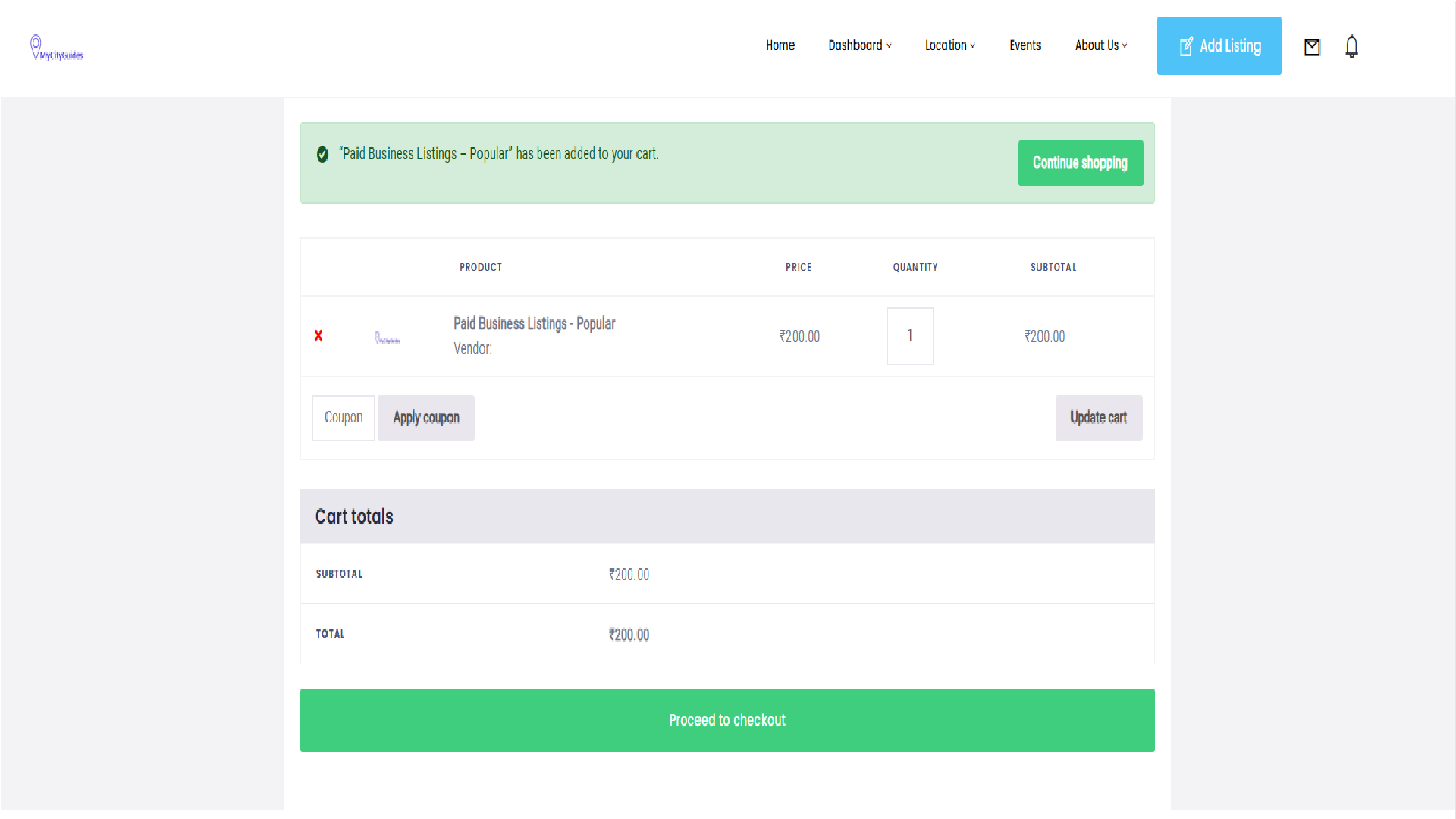1456x819 pixels.
Task: Expand the Dashboard dropdown menu
Action: coord(855,45)
